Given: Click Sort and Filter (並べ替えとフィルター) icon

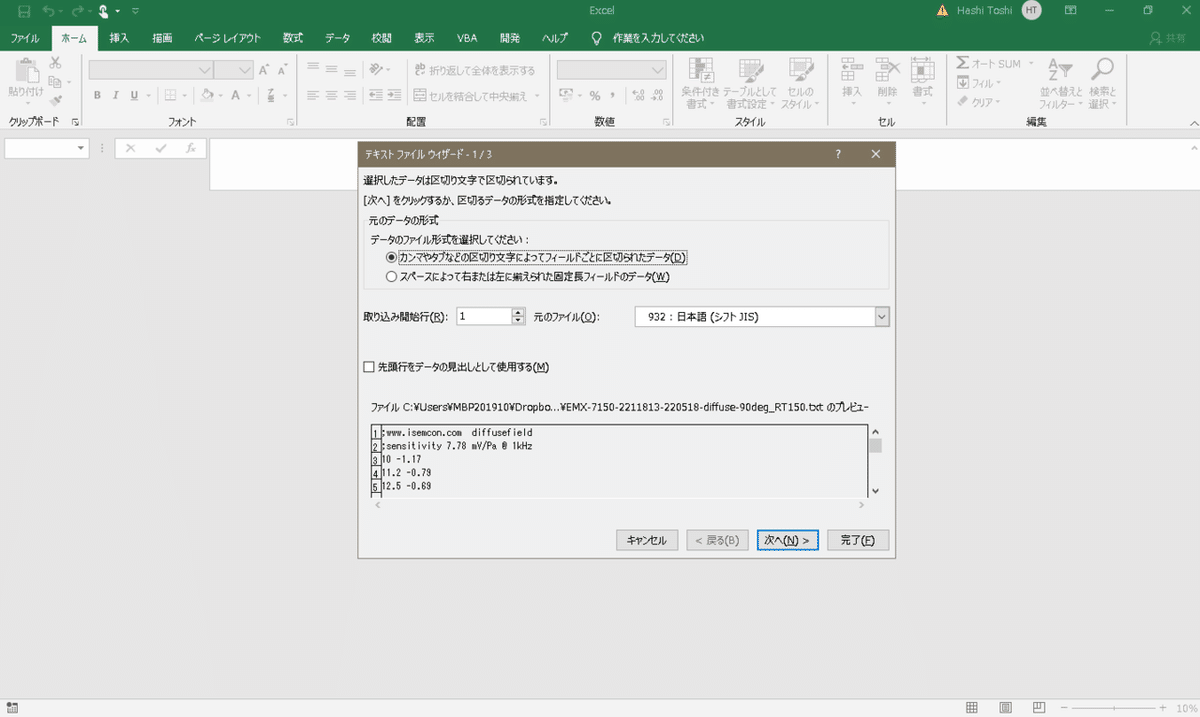Looking at the screenshot, I should [x=1060, y=69].
